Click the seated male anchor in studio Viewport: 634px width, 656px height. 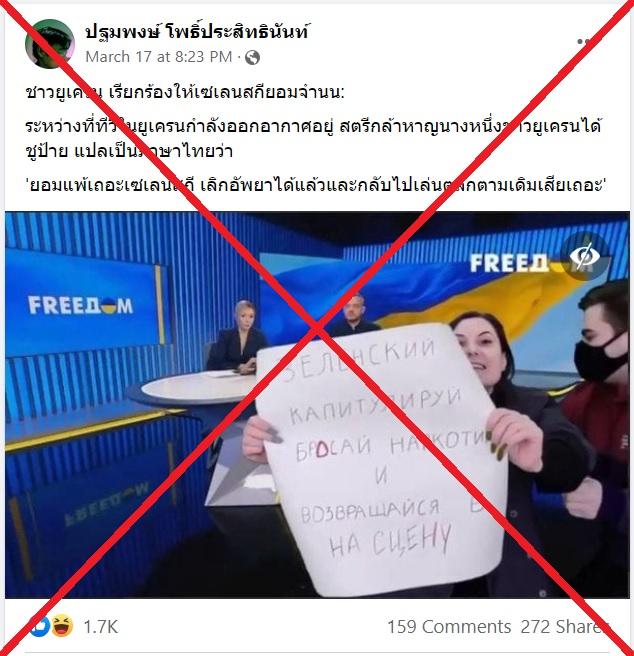pos(354,315)
